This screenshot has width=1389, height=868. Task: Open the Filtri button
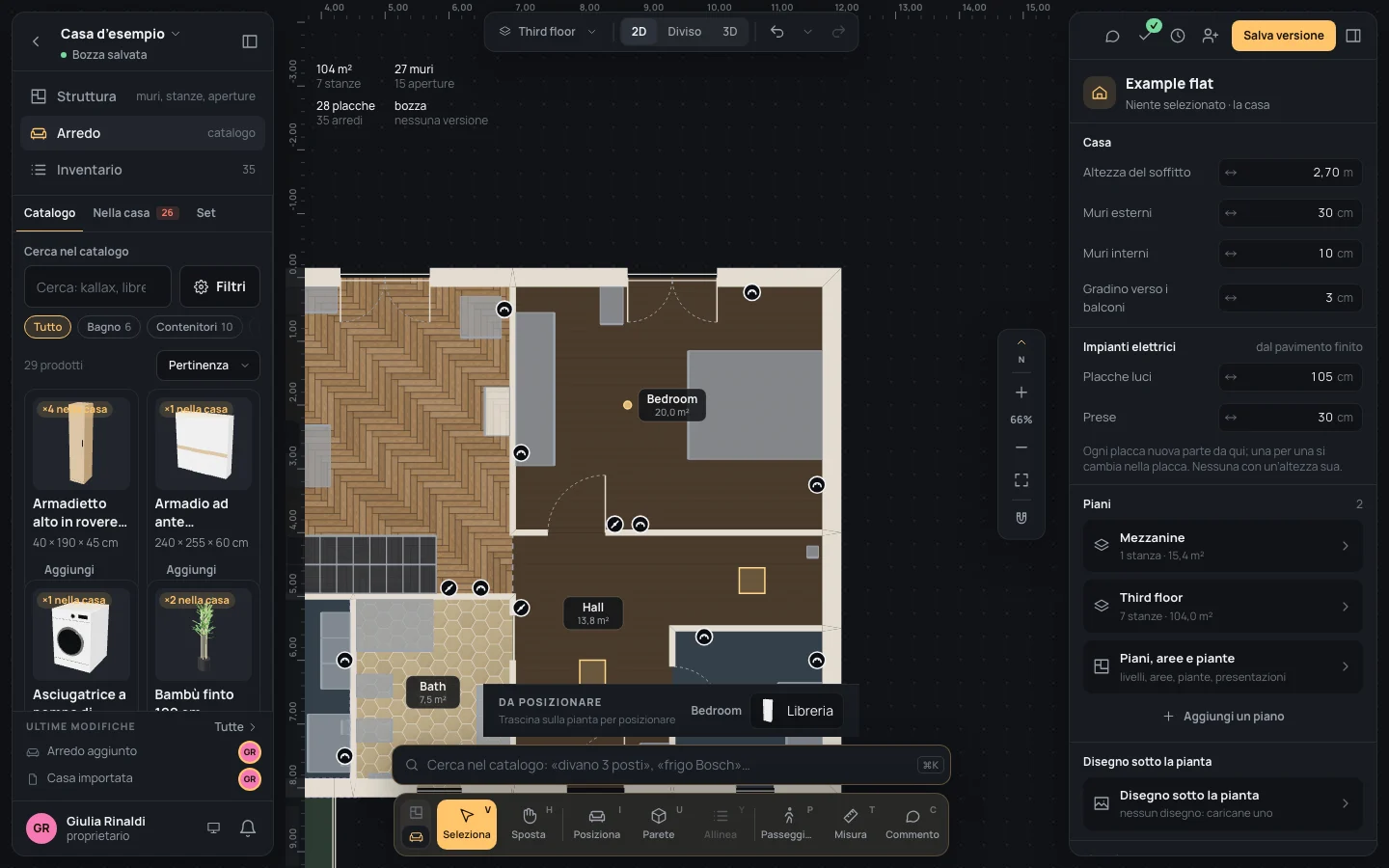(x=220, y=286)
